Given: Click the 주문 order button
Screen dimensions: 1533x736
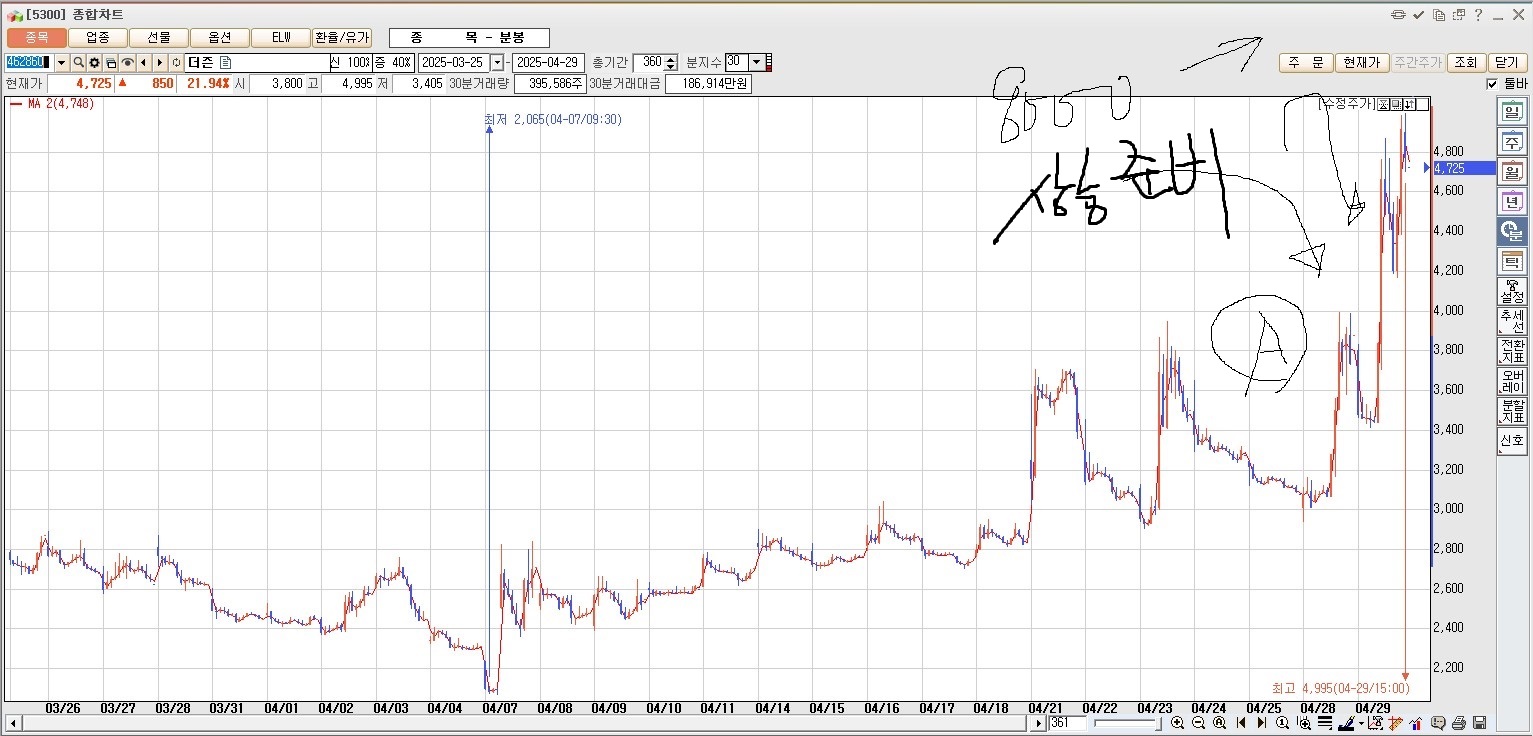Looking at the screenshot, I should pyautogui.click(x=1305, y=62).
